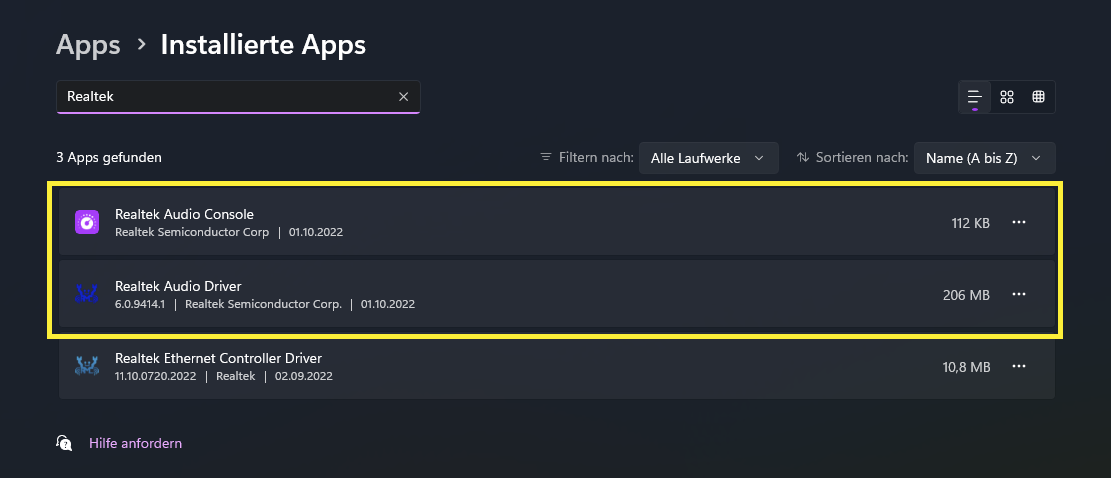This screenshot has width=1111, height=478.
Task: Go back to Apps breadcrumb
Action: [88, 45]
